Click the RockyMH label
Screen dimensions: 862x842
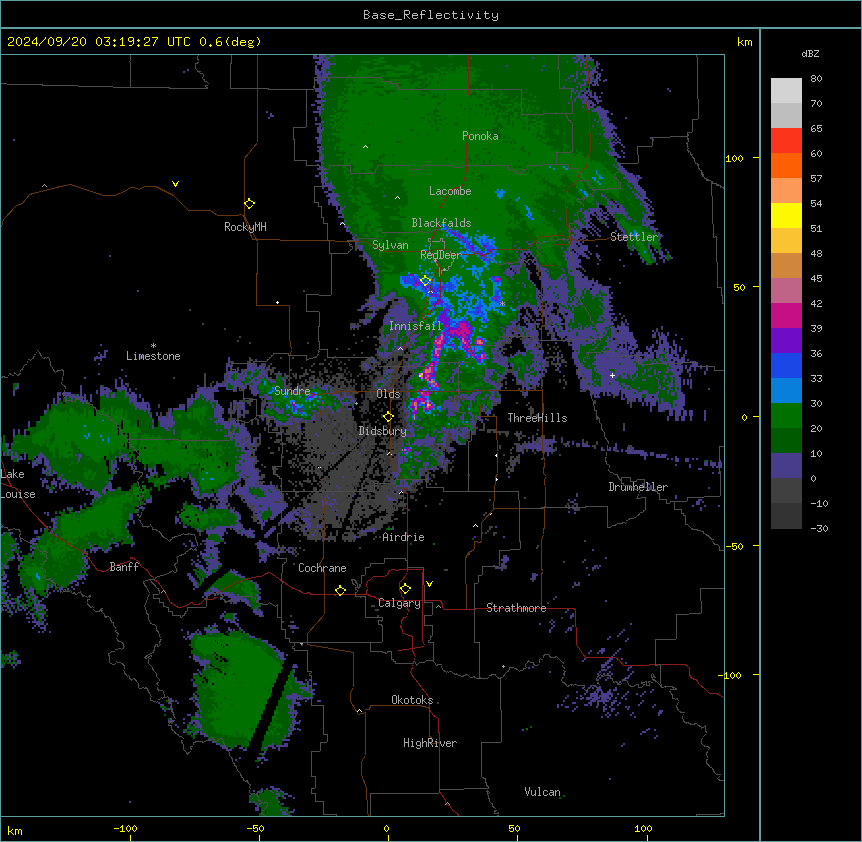pyautogui.click(x=245, y=227)
